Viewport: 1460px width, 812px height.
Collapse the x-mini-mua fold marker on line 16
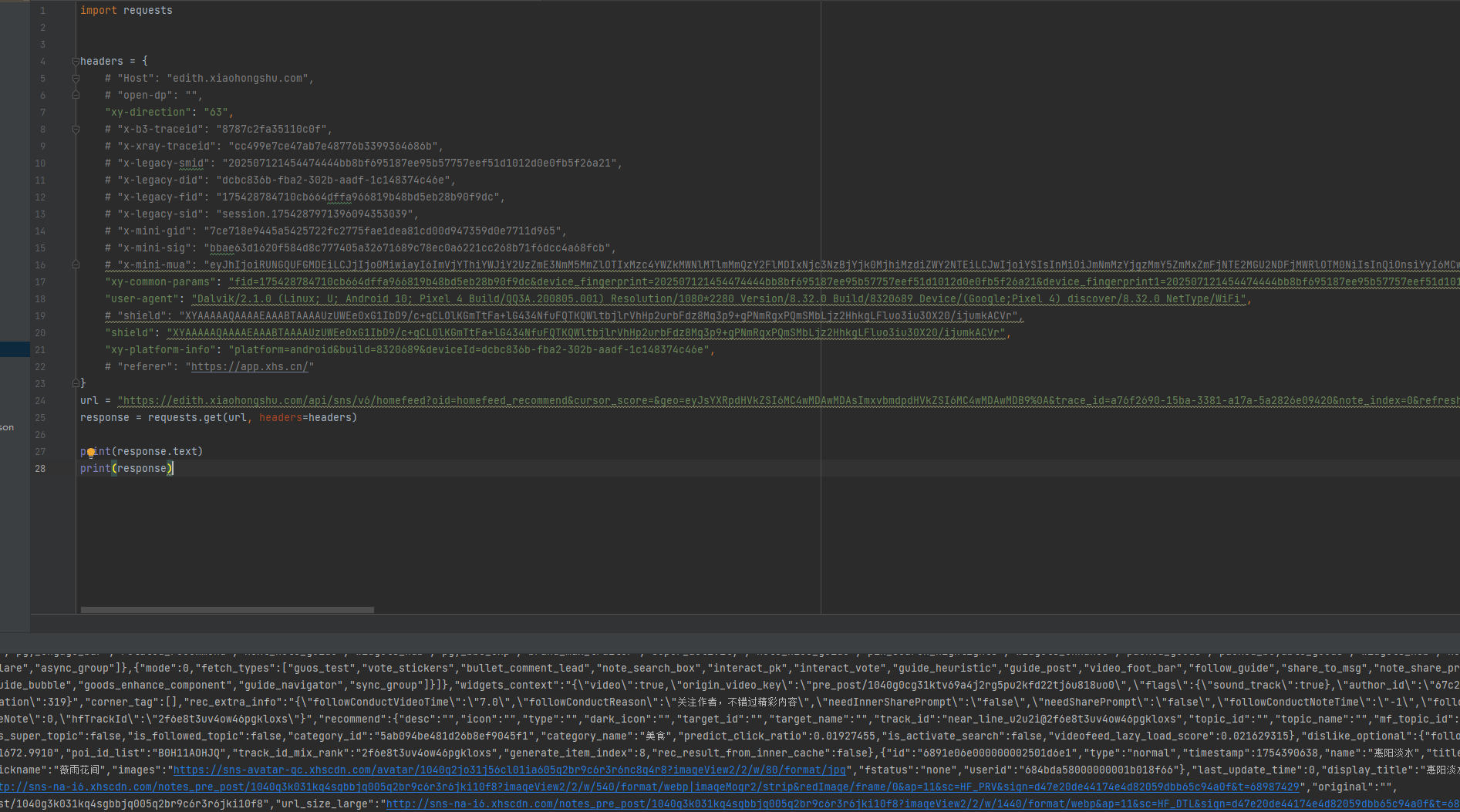pos(75,264)
